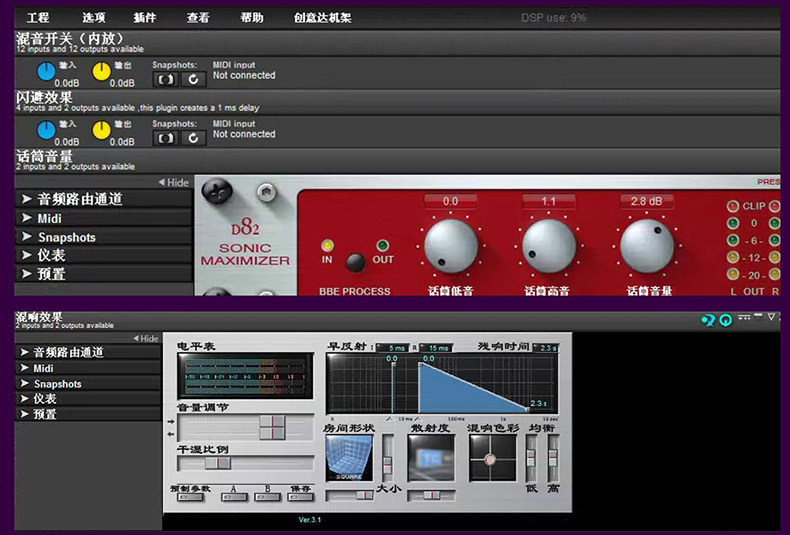
Task: Click the 1.1 value display above 话筒高音
Action: click(x=549, y=202)
